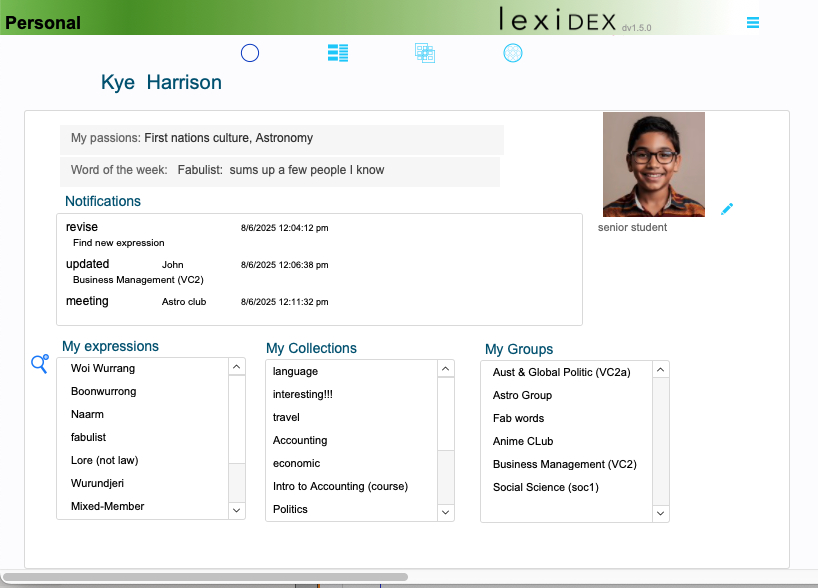Open the list layout icon in the toolbar
Viewport: 818px width, 588px height.
[x=338, y=53]
